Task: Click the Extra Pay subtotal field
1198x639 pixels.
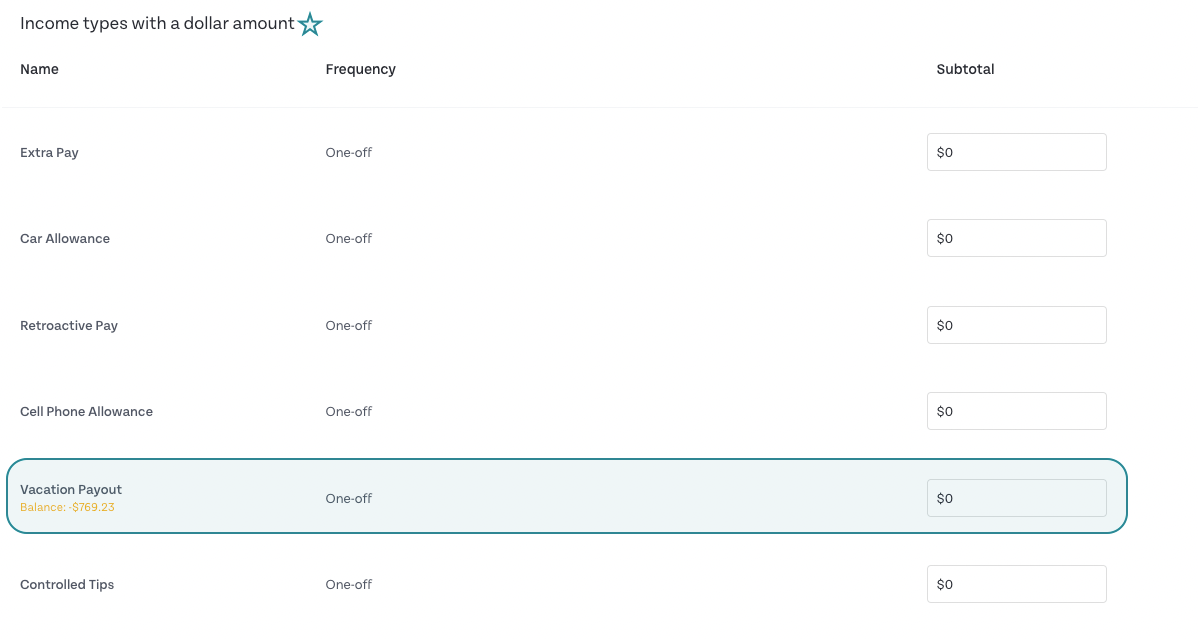Action: (x=1016, y=152)
